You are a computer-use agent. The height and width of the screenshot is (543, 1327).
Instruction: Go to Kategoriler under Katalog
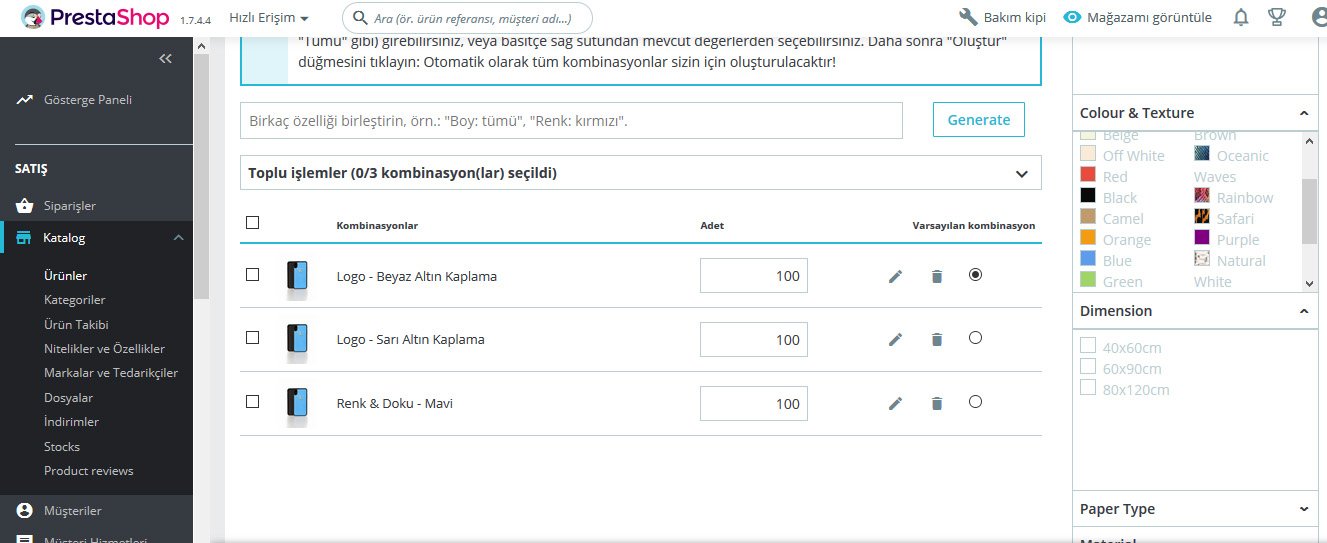75,300
